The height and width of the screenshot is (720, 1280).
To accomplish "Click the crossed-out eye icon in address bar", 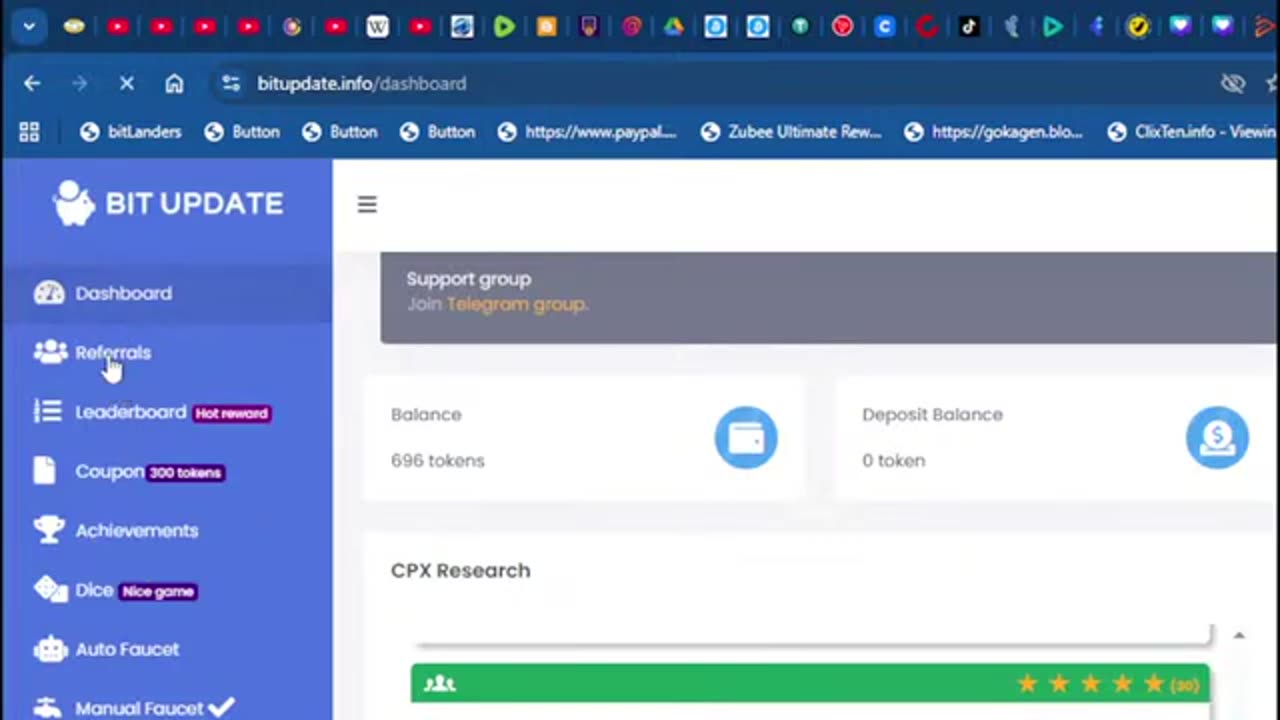I will point(1233,84).
